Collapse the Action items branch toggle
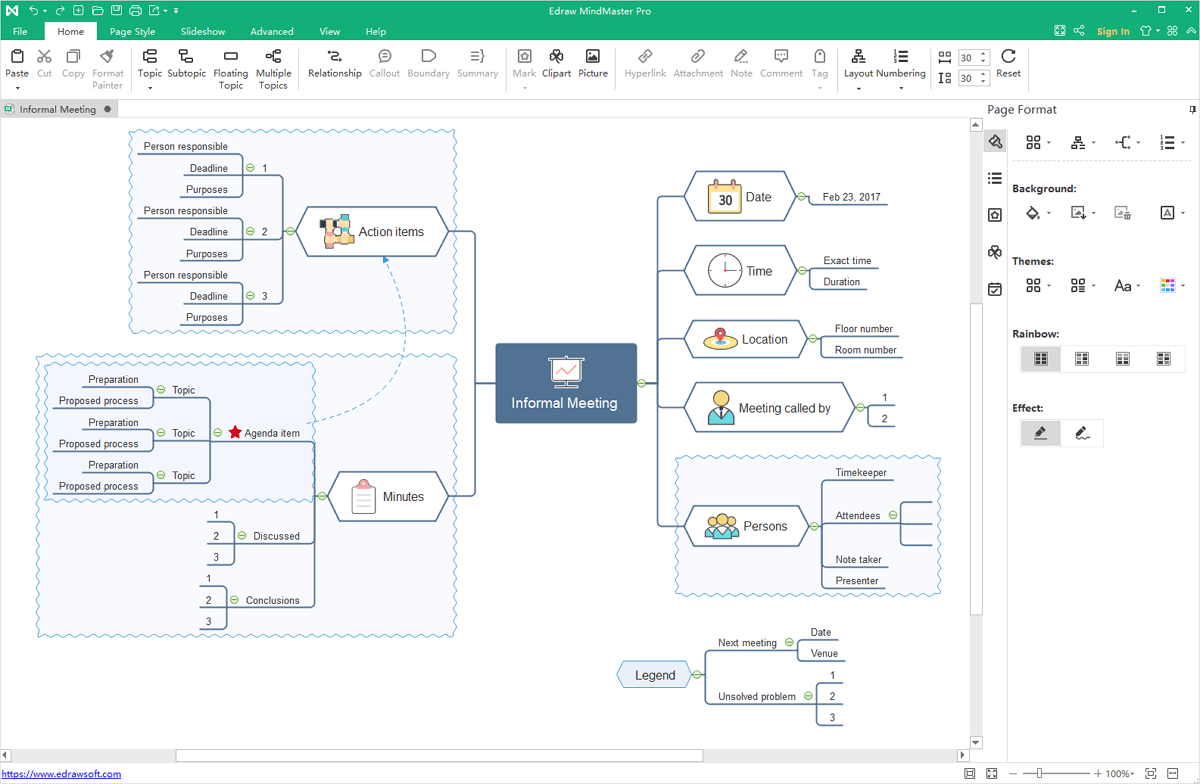The width and height of the screenshot is (1200, 784). (x=290, y=231)
